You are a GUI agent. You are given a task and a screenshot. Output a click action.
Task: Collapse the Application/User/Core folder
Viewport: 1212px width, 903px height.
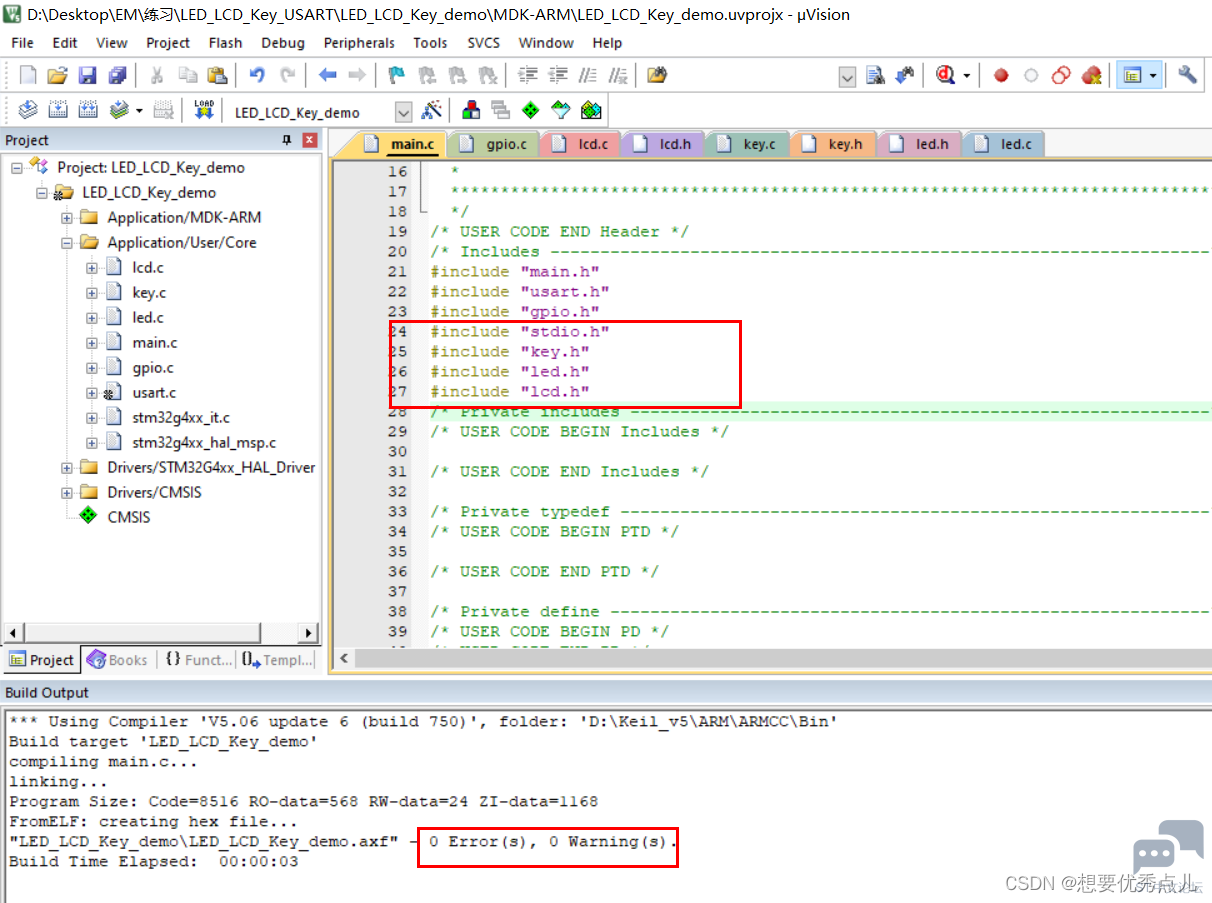(x=67, y=242)
